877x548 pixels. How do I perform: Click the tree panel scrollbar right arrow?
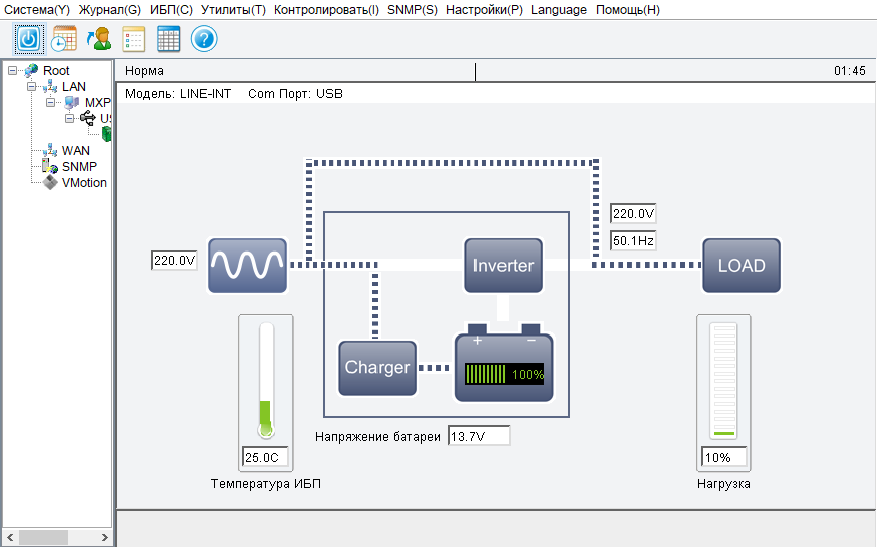(x=105, y=537)
